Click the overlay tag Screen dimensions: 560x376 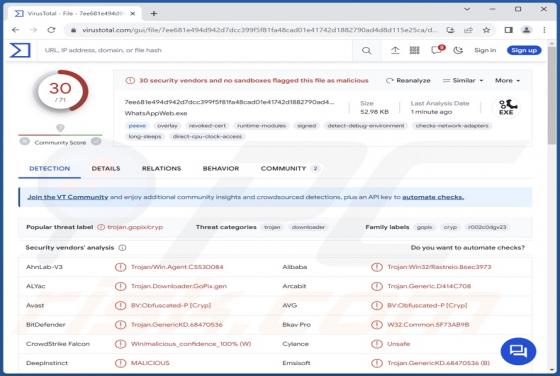167,126
